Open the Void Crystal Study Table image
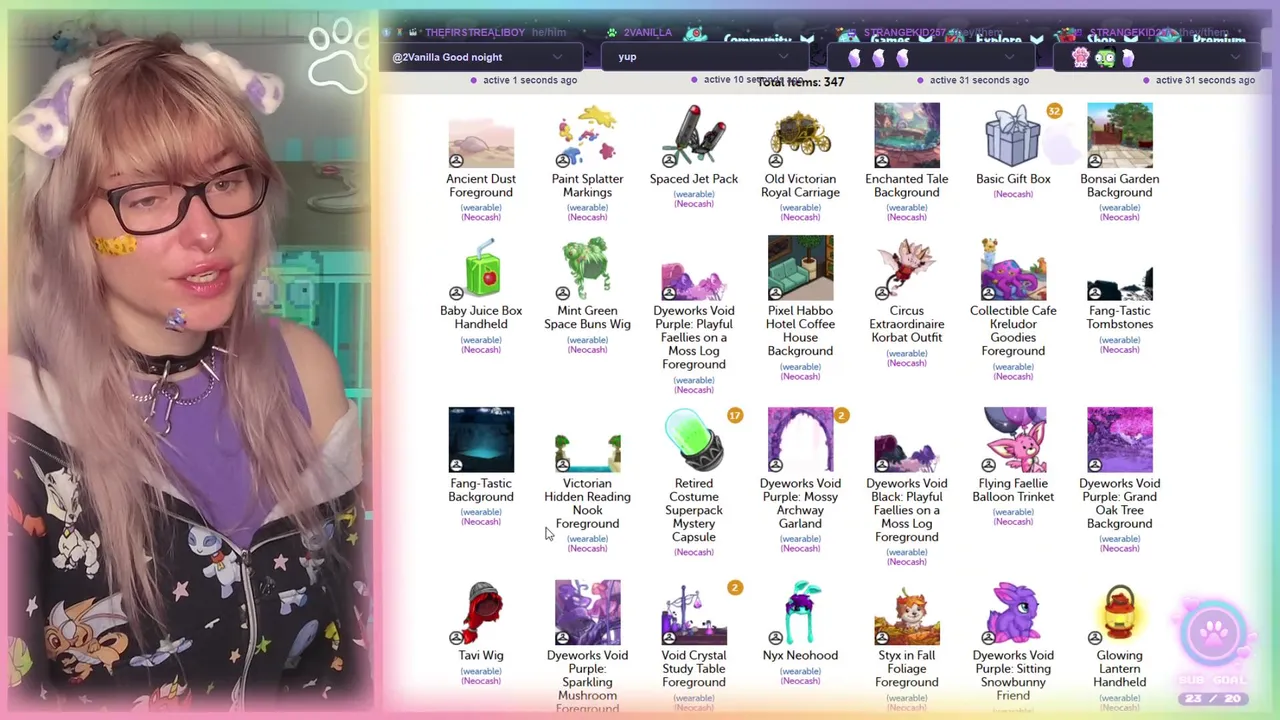Screen dimensions: 1280x720 pos(694,612)
